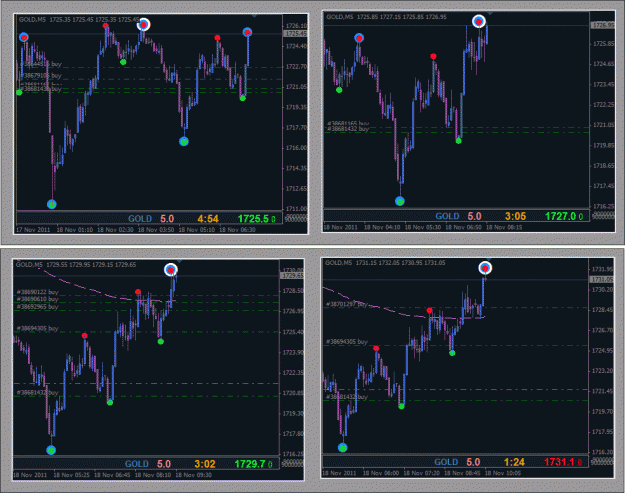Click the 1724.65 price axis label

[603, 64]
